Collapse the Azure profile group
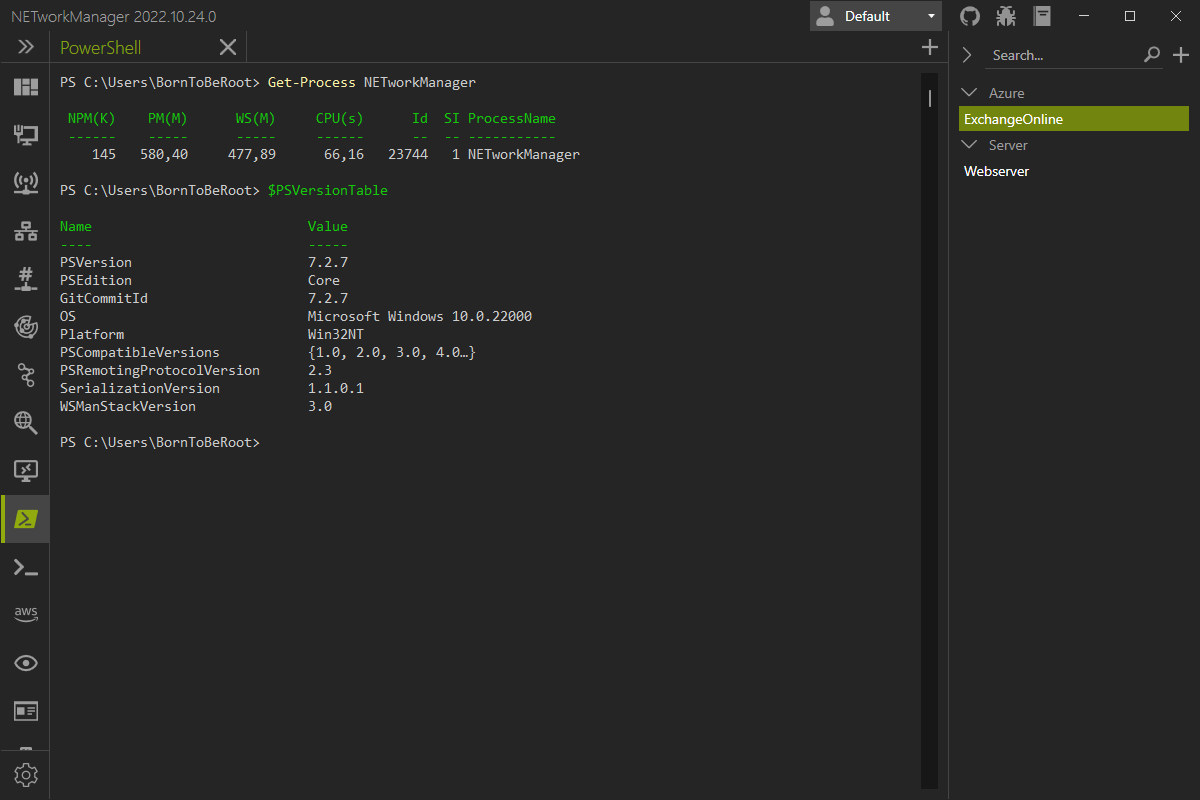1200x800 pixels. point(968,92)
